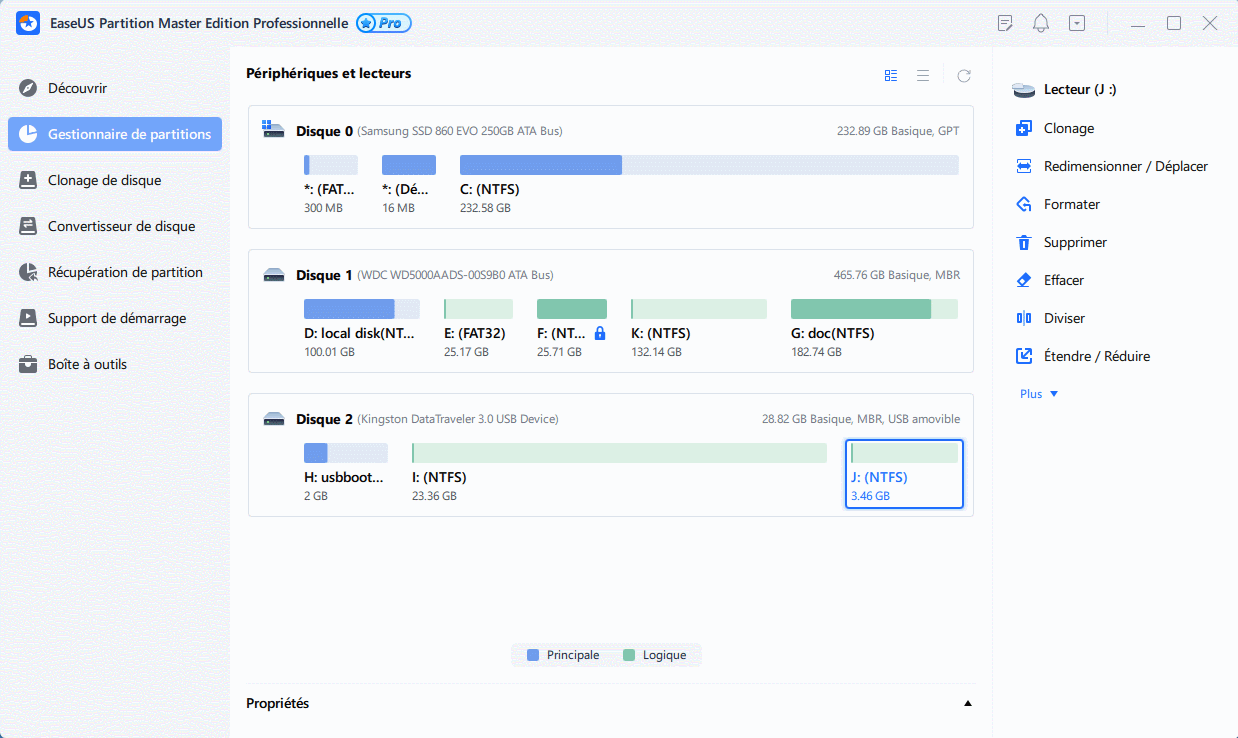
Task: Expand the Propriétés panel
Action: [x=967, y=703]
